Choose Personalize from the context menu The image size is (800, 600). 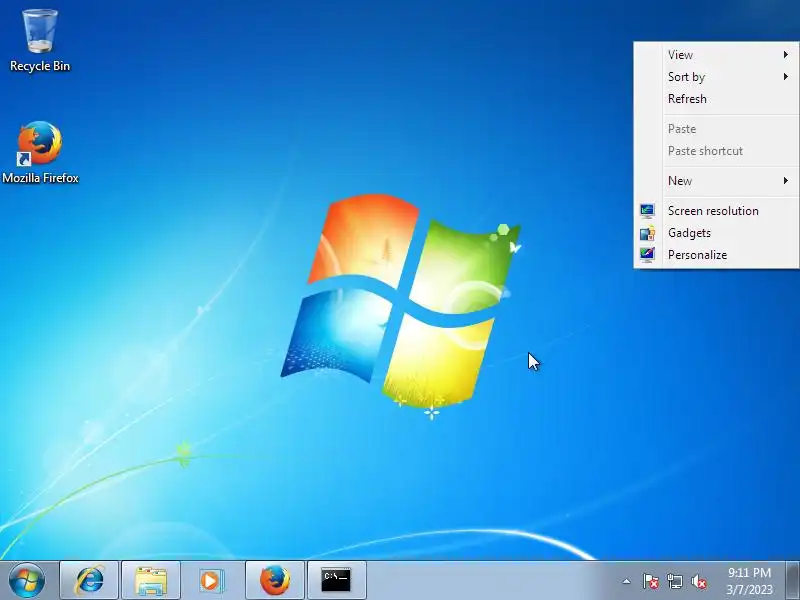pos(717,255)
